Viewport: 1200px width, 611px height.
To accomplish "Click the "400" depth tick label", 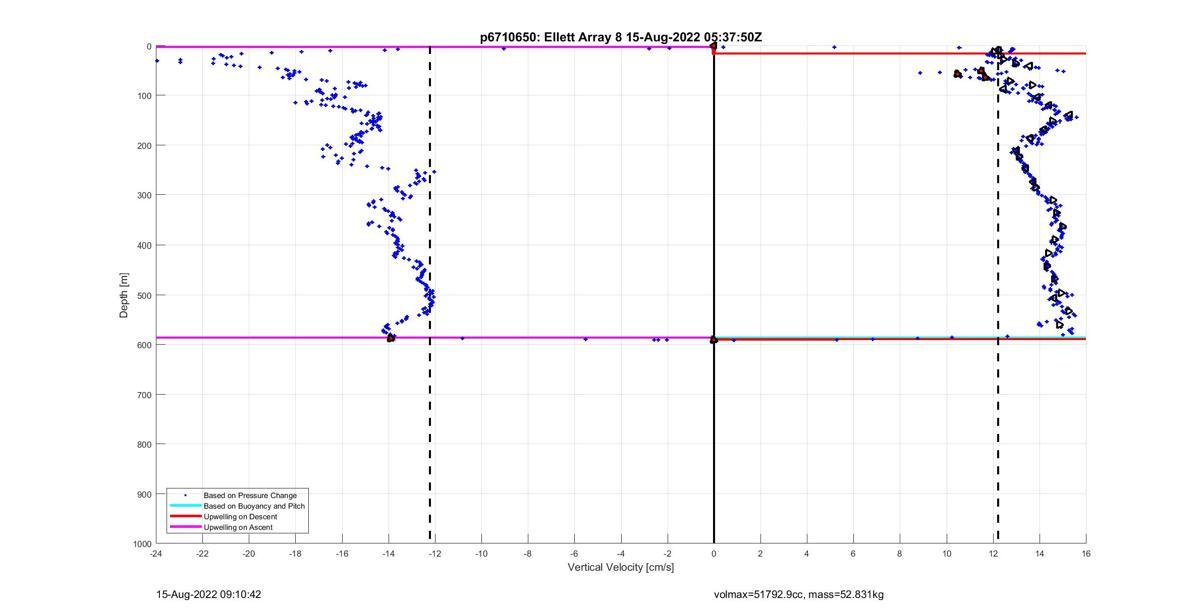I will [144, 245].
